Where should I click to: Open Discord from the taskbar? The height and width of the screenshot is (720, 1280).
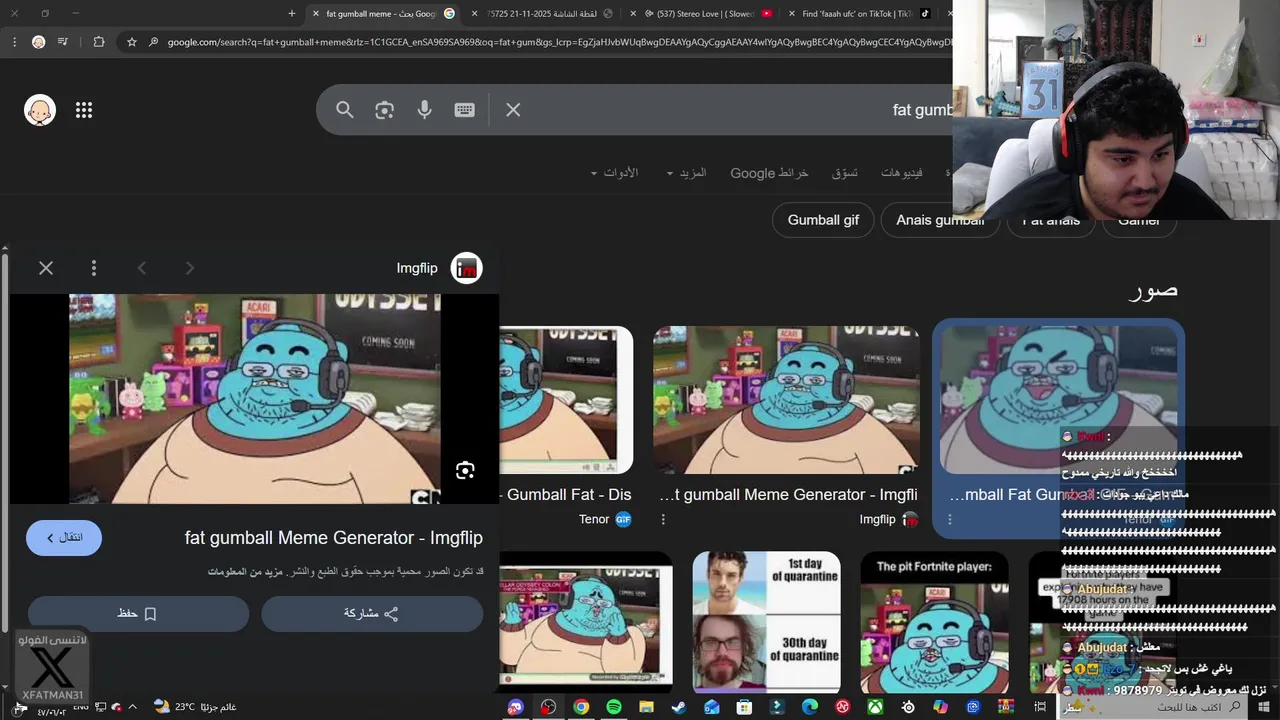[x=515, y=707]
